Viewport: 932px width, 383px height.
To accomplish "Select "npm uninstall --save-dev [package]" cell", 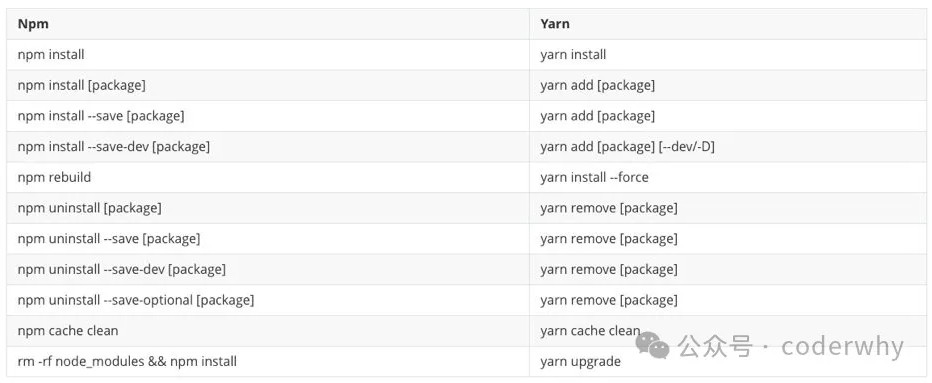I will click(268, 269).
